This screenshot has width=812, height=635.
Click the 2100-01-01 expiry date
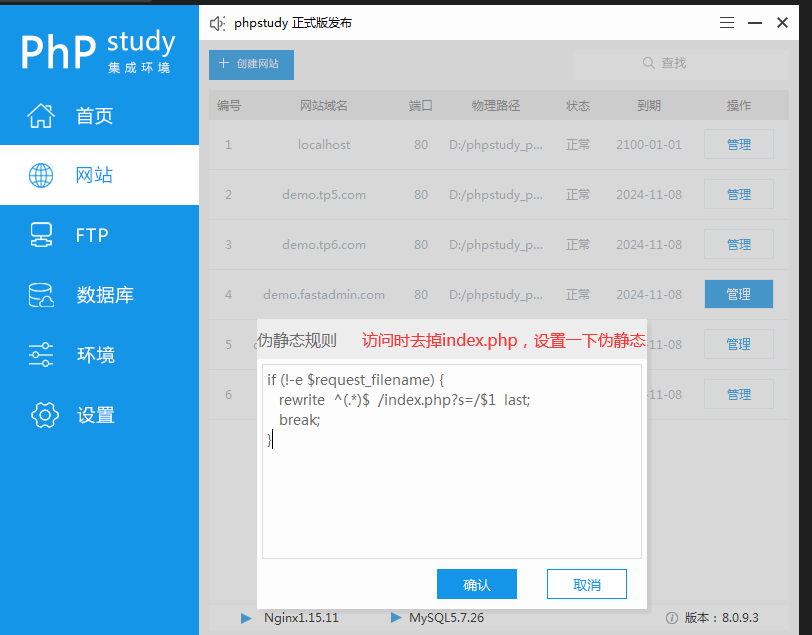(x=649, y=145)
